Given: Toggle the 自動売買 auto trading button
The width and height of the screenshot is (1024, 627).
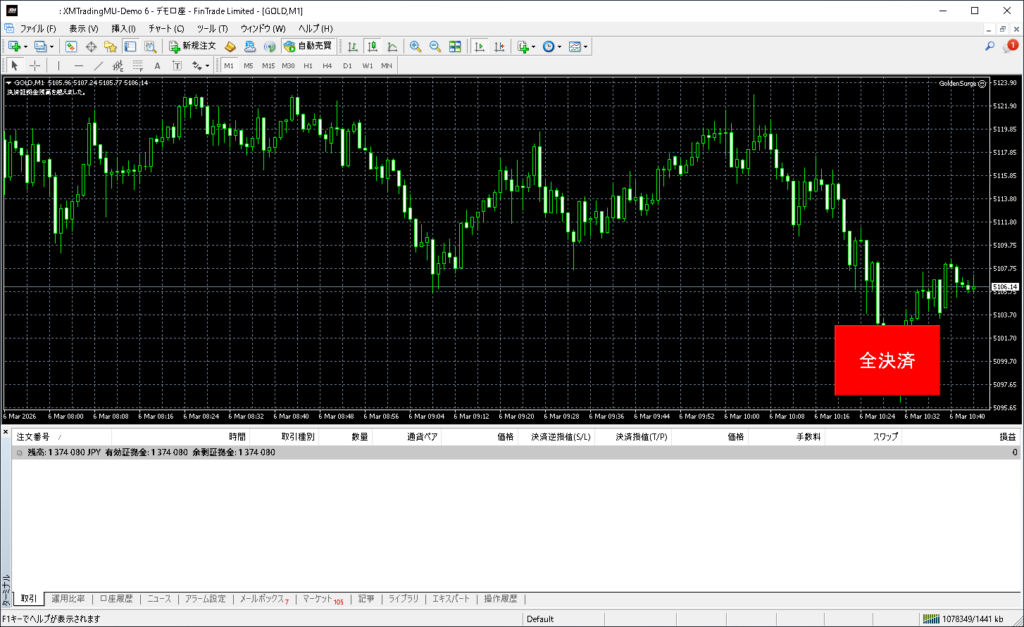Looking at the screenshot, I should 308,46.
